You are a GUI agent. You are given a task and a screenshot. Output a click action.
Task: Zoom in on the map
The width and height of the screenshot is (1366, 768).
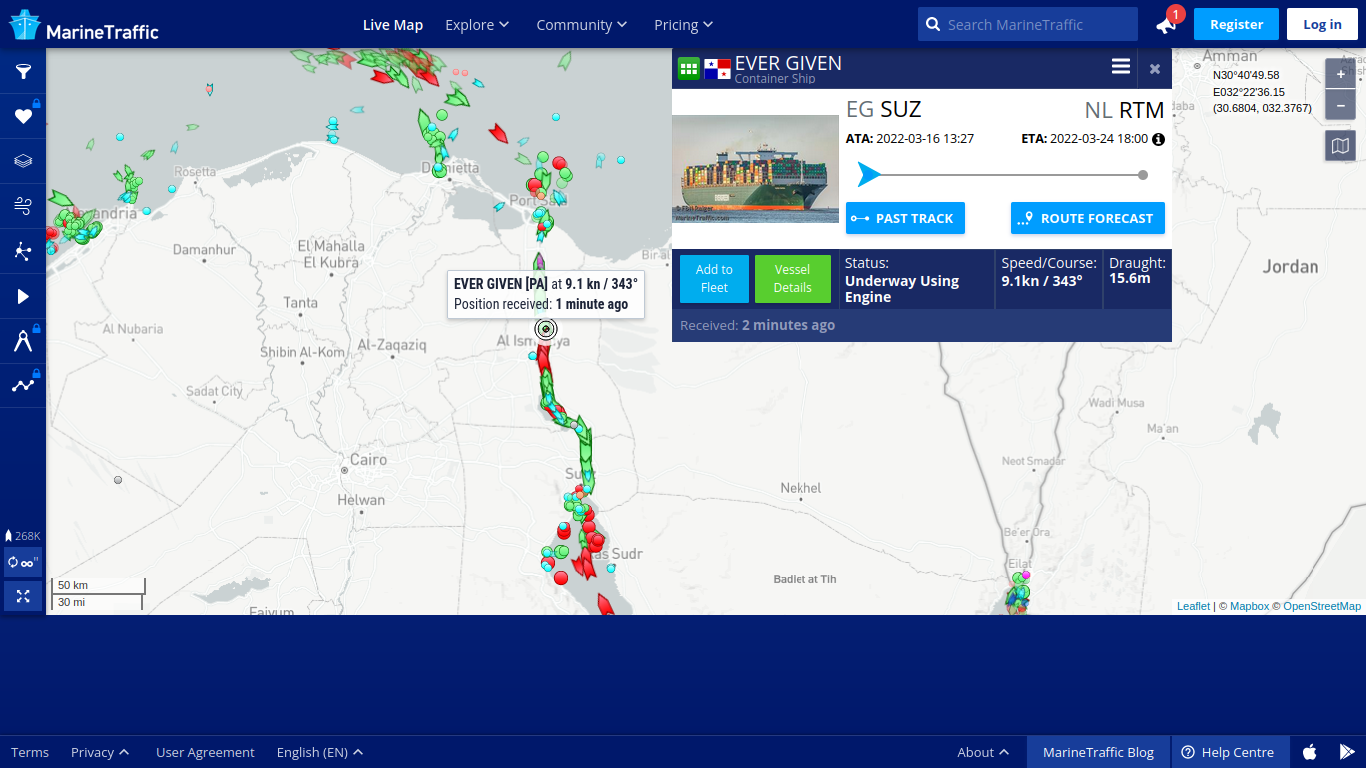pyautogui.click(x=1341, y=74)
